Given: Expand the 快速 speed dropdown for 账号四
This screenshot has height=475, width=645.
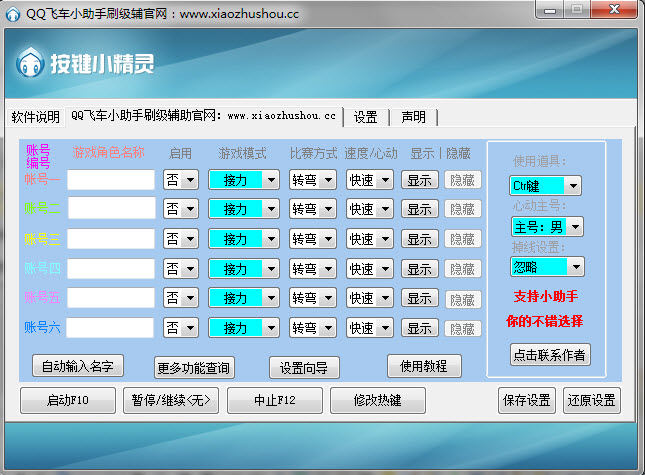Looking at the screenshot, I should pos(370,269).
